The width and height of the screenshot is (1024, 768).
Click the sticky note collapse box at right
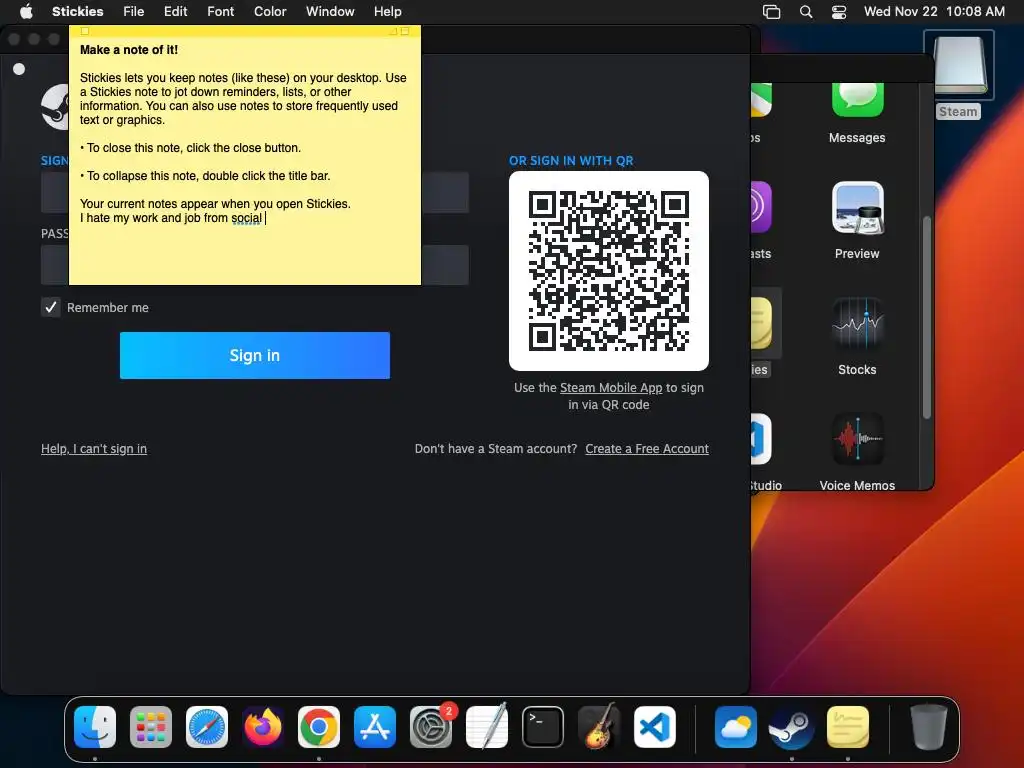405,31
